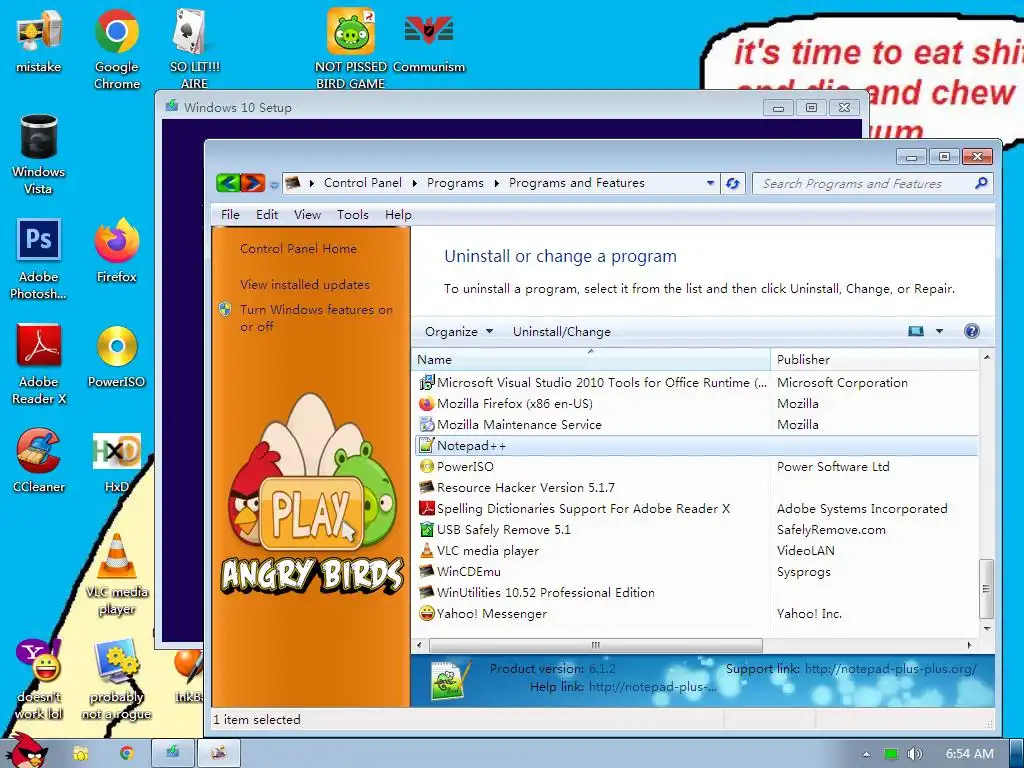Open the Organize dropdown

point(458,331)
